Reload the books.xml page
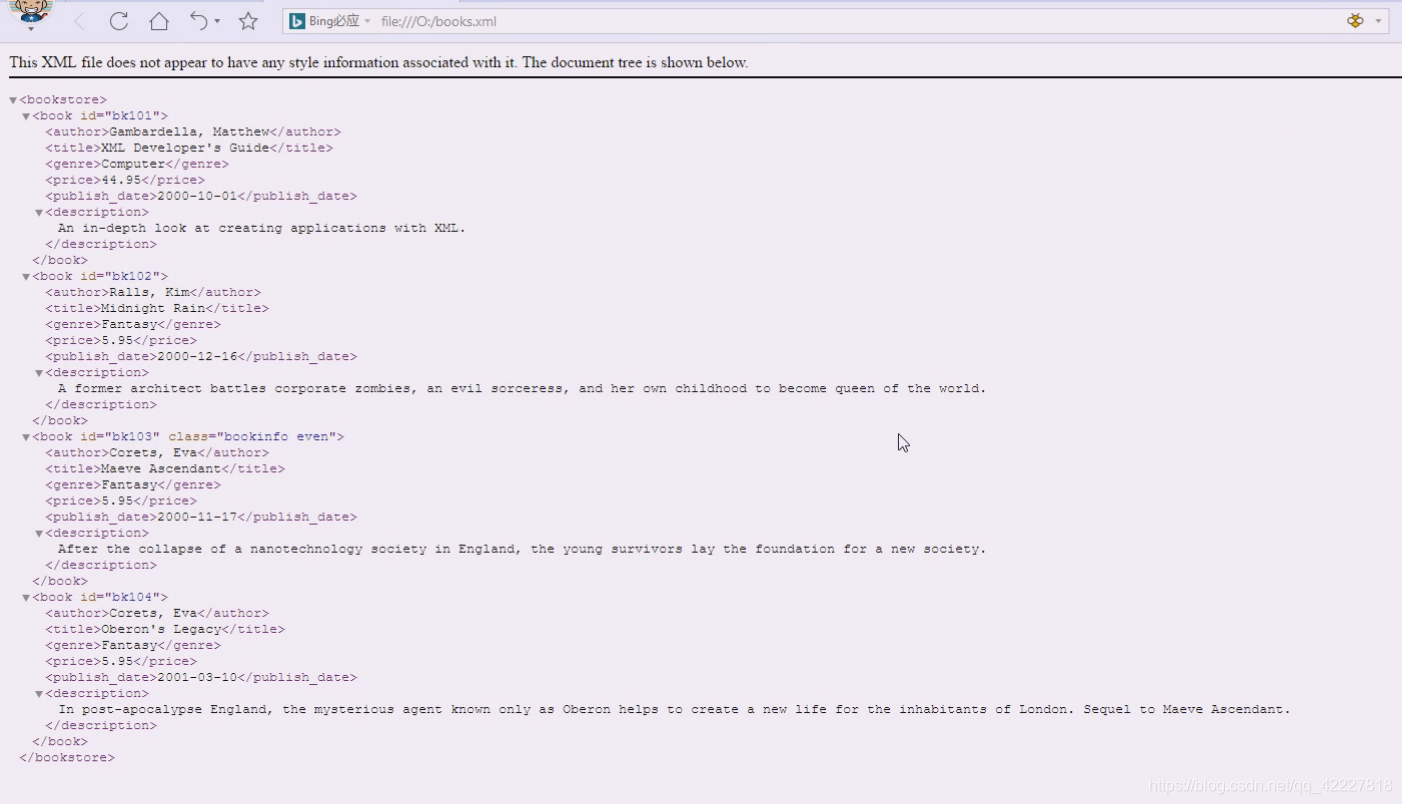Image resolution: width=1402 pixels, height=804 pixels. point(119,21)
